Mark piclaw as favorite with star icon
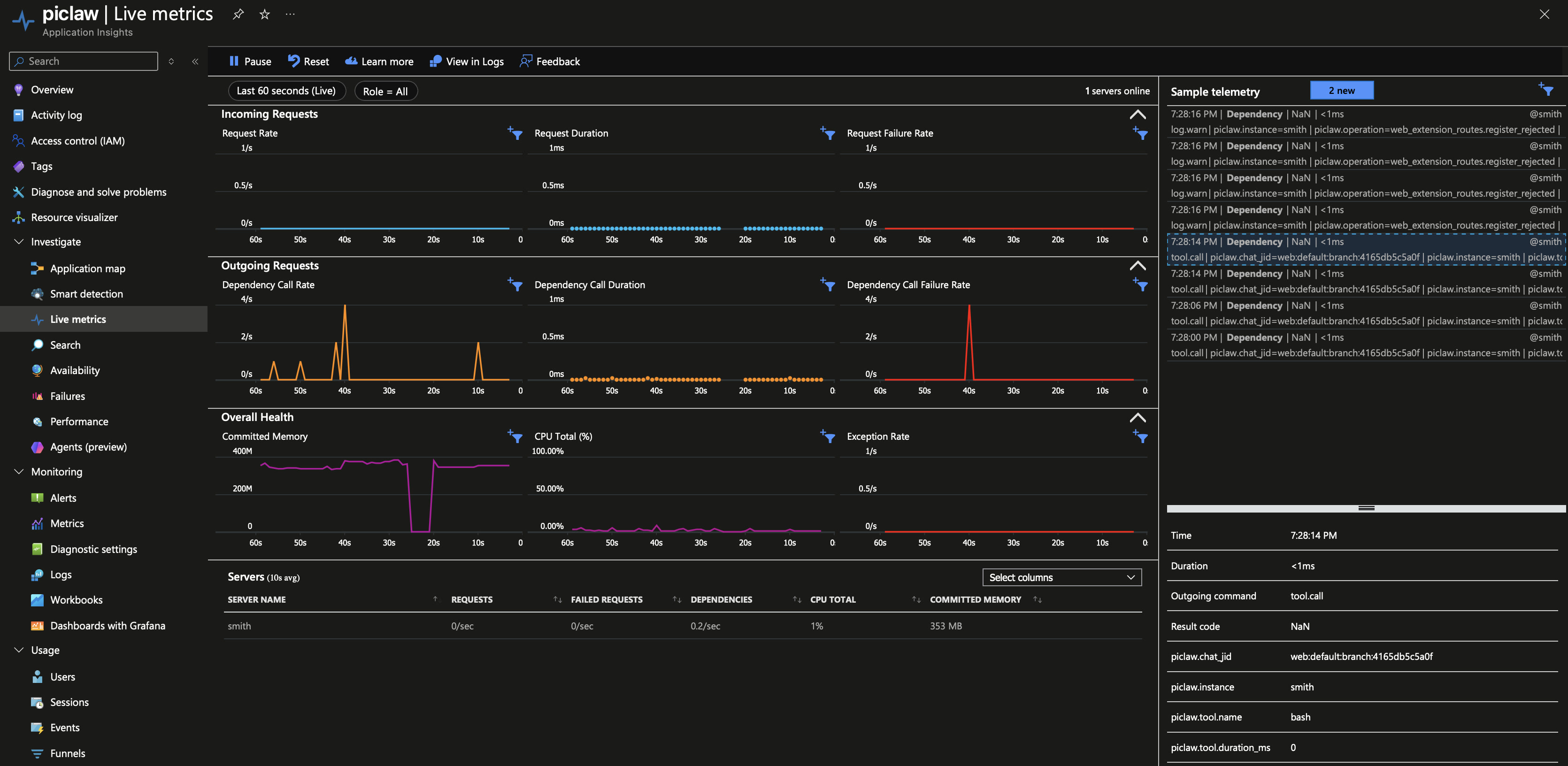This screenshot has height=766, width=1568. [x=264, y=14]
